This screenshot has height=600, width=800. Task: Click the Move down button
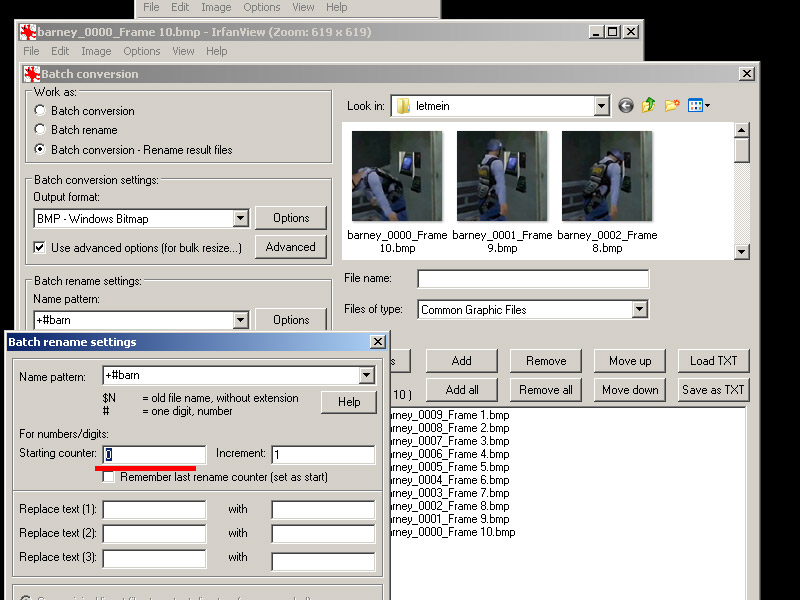(x=630, y=390)
